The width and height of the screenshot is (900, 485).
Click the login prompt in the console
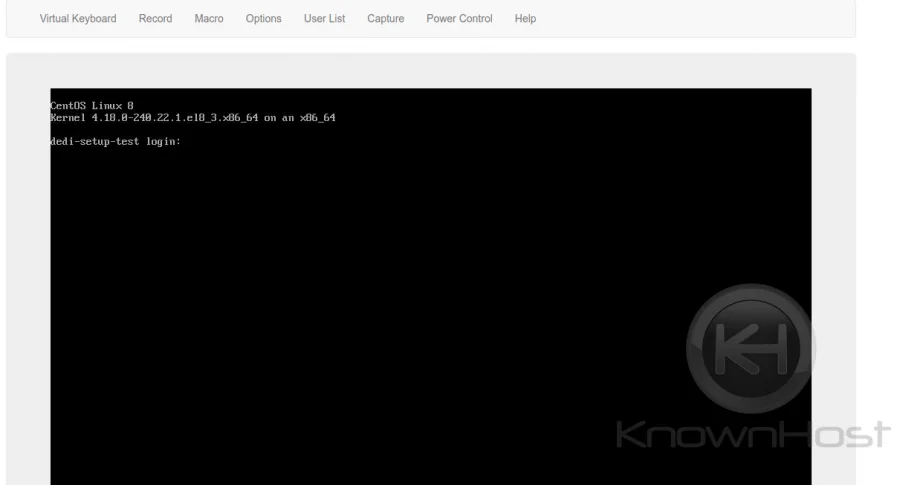click(115, 141)
